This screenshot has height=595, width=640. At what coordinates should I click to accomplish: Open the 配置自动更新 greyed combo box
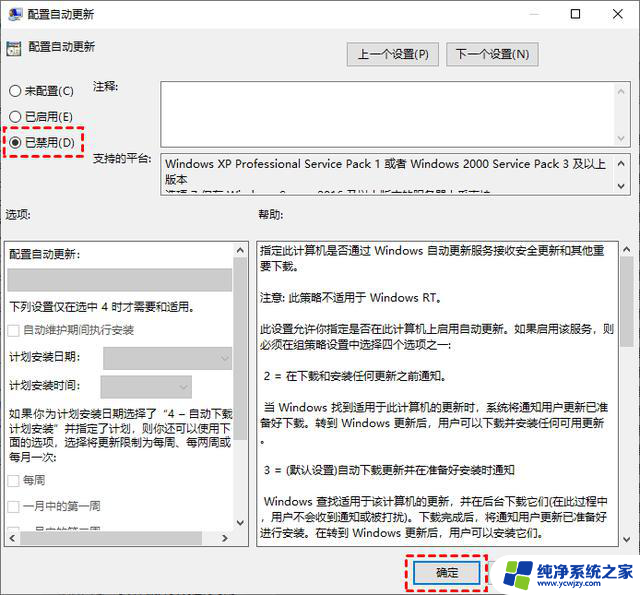pos(120,280)
